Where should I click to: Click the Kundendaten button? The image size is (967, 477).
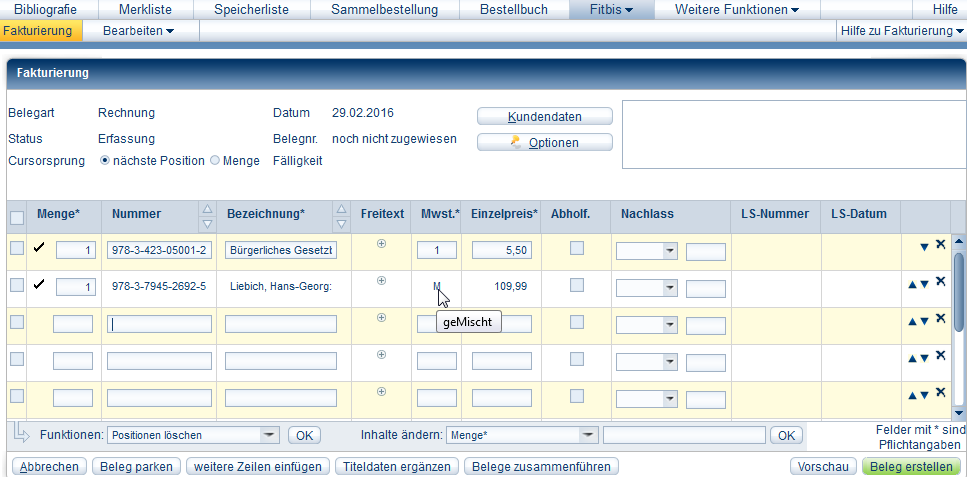(544, 116)
